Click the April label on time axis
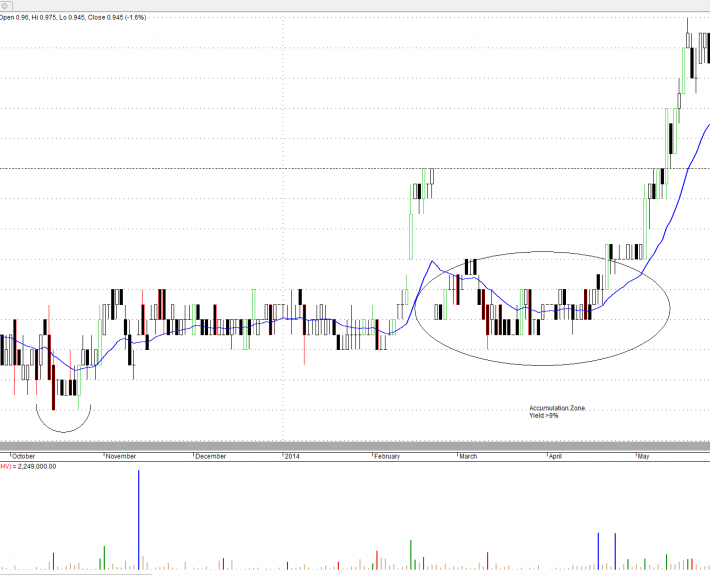Screen dimensions: 710x575 point(557,456)
